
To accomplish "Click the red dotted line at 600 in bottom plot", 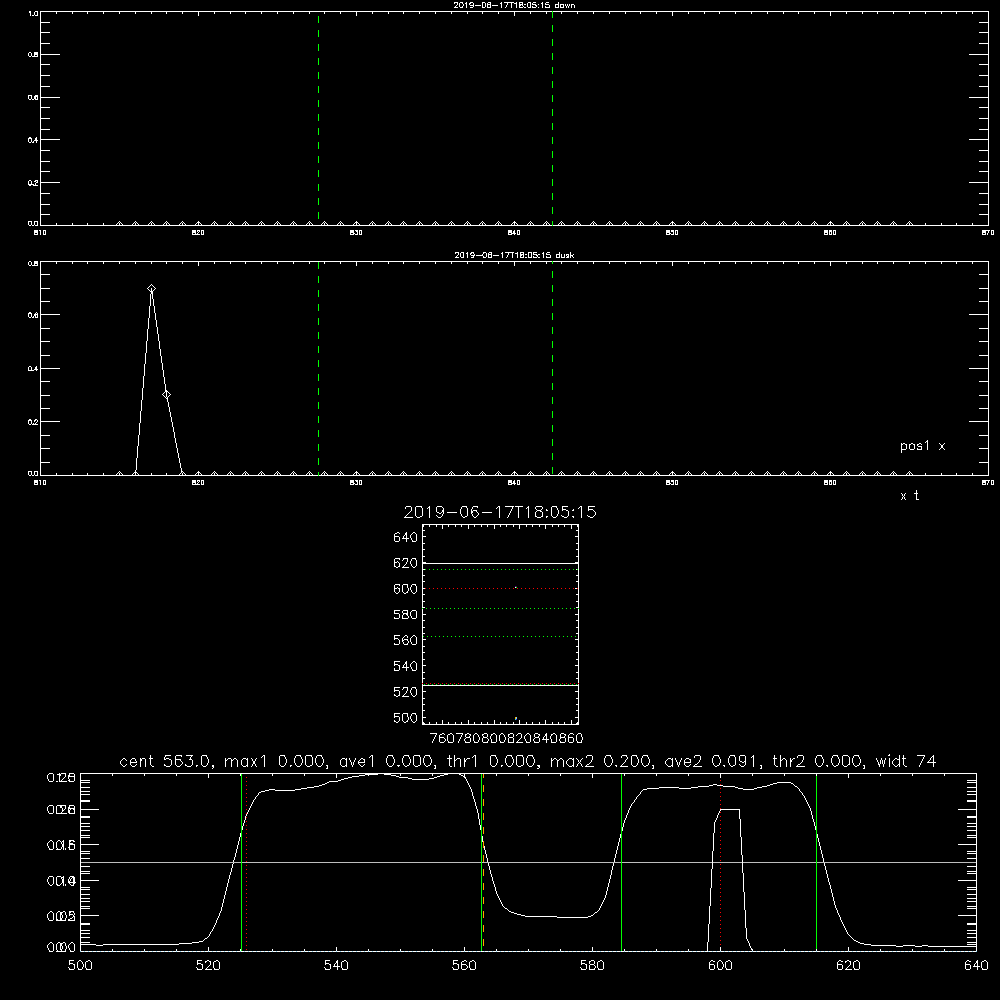I will point(721,862).
